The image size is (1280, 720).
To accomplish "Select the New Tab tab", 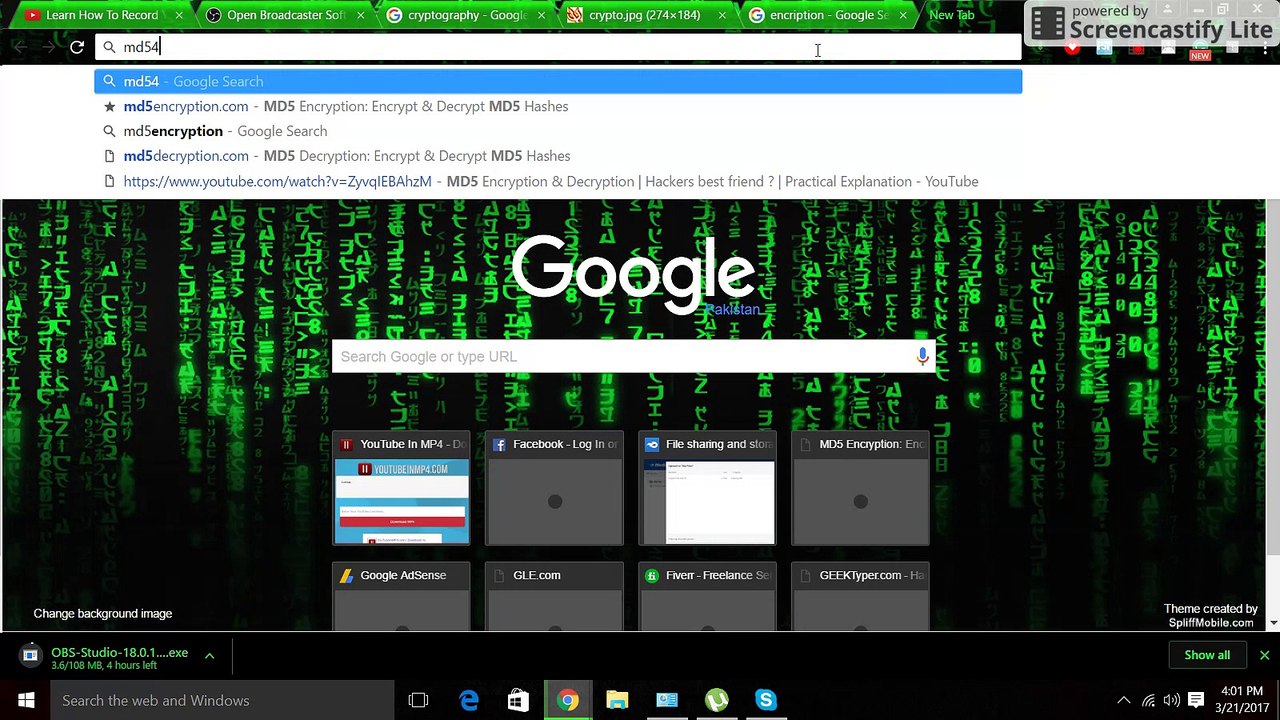I will coord(951,15).
